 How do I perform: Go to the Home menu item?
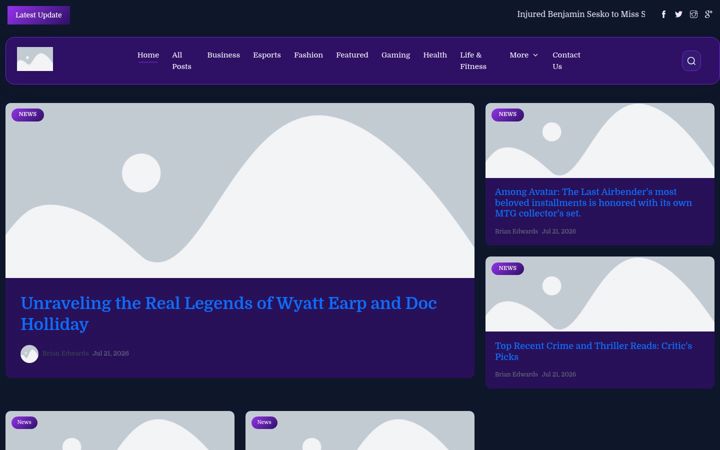tap(148, 55)
